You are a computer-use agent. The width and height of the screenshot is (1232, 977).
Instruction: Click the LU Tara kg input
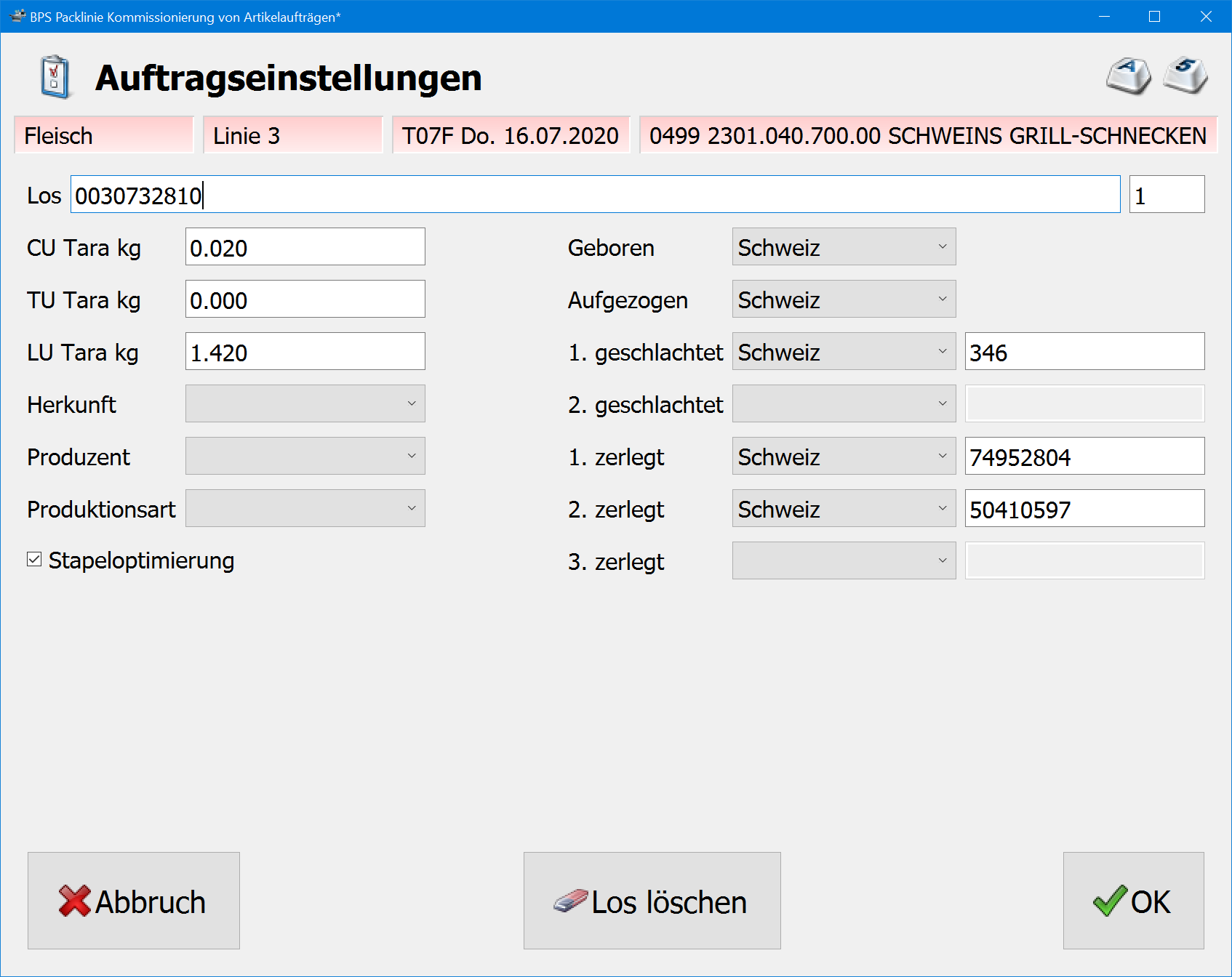click(305, 352)
